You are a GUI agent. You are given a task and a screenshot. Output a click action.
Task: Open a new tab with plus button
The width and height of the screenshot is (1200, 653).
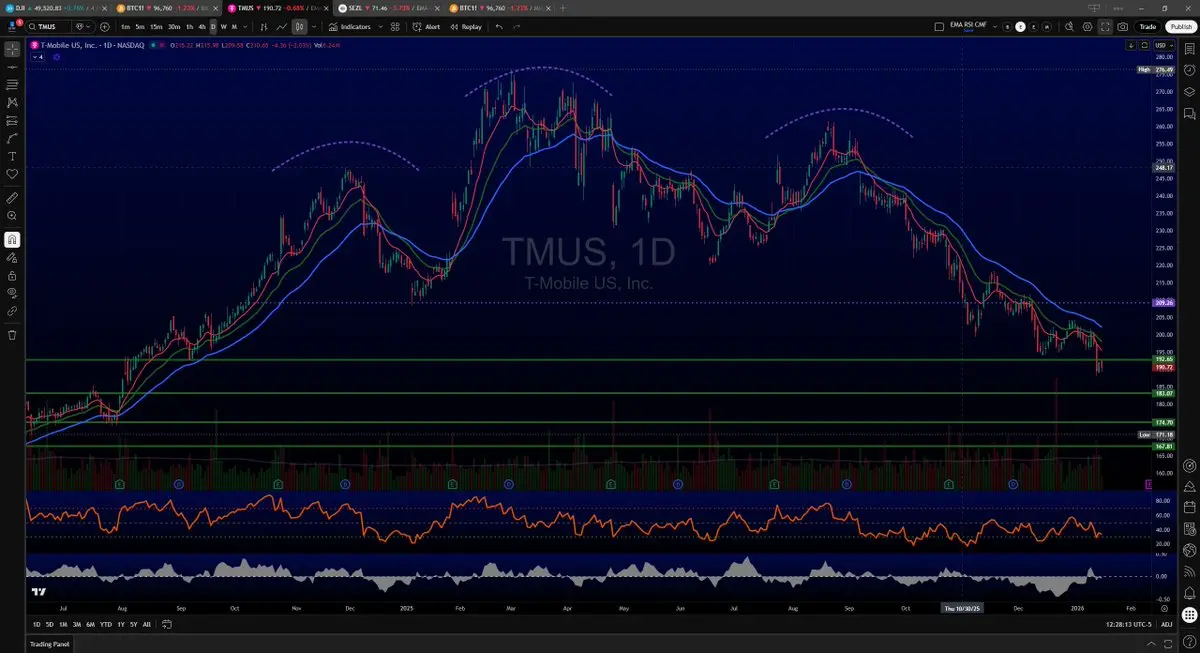tap(563, 8)
